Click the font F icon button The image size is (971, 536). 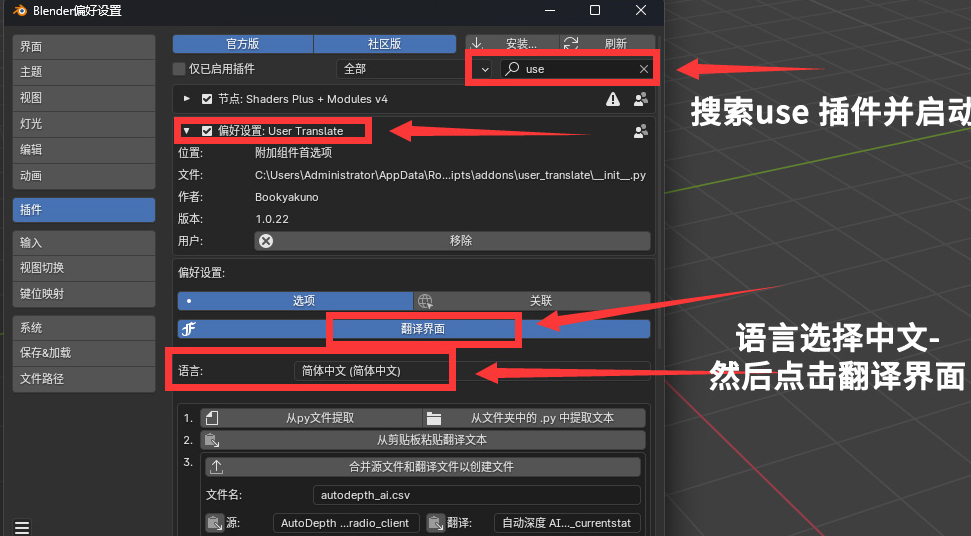pos(189,329)
